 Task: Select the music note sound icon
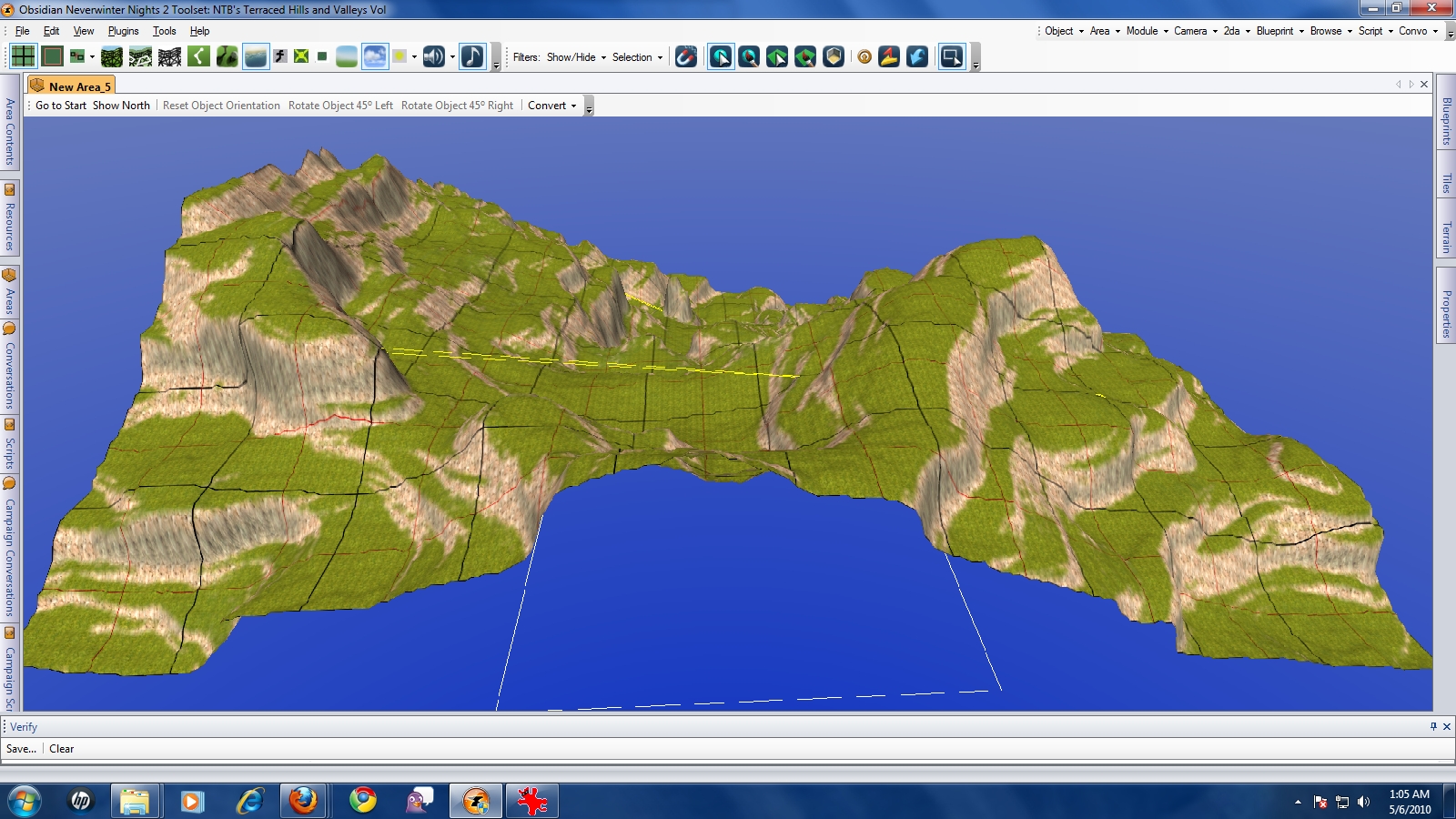(472, 56)
